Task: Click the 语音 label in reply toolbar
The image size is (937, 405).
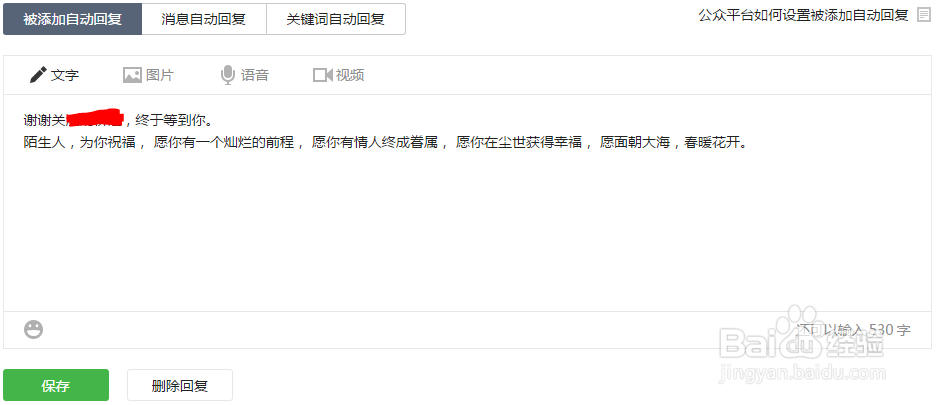Action: click(x=255, y=75)
